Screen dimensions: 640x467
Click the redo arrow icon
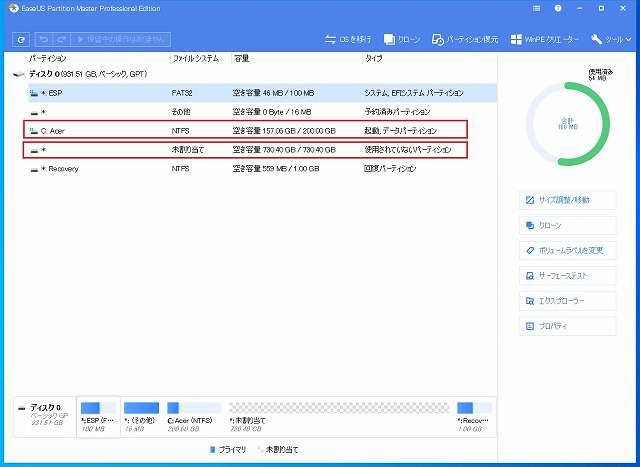point(61,40)
